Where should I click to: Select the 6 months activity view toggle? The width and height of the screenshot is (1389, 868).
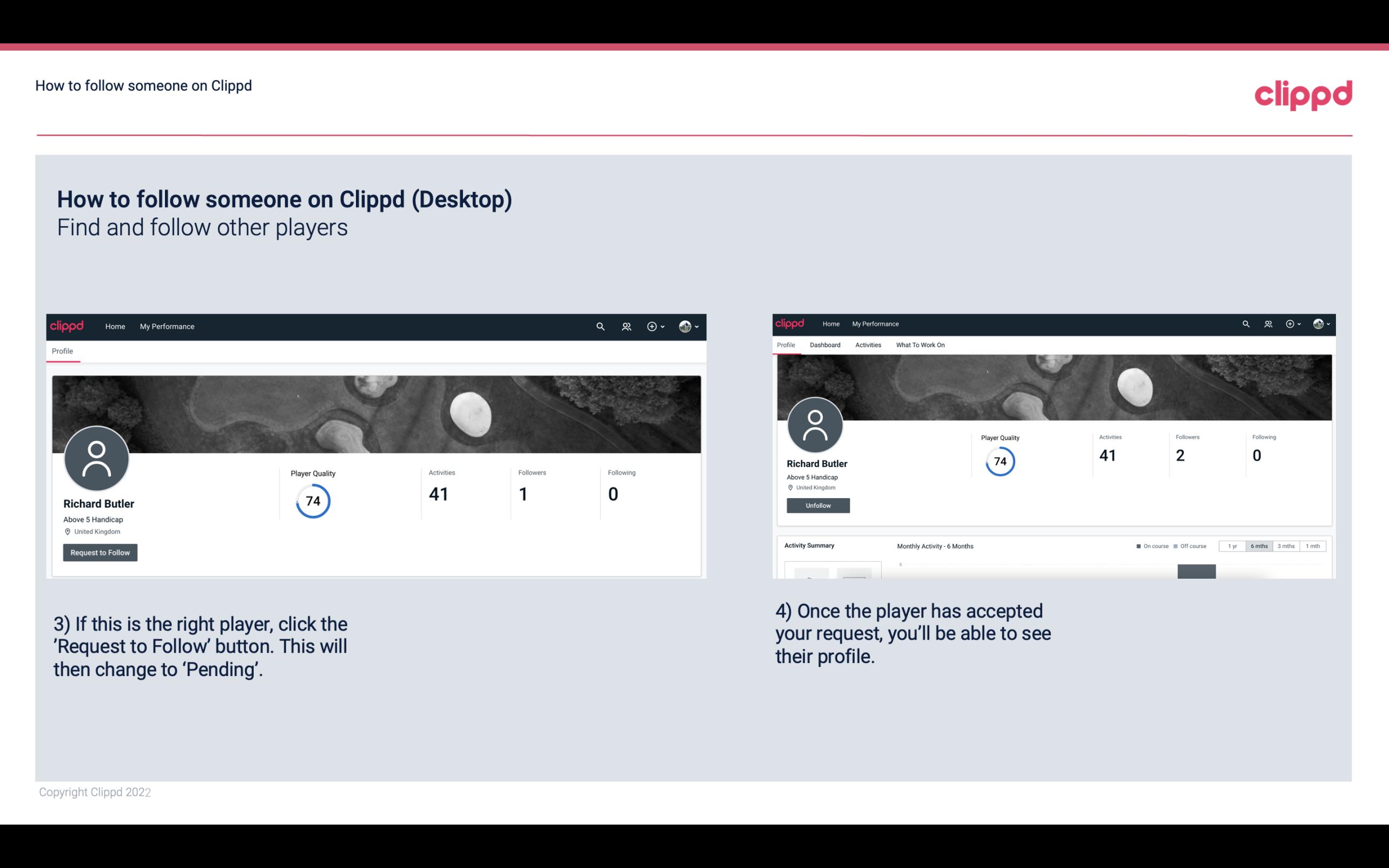(x=1258, y=546)
